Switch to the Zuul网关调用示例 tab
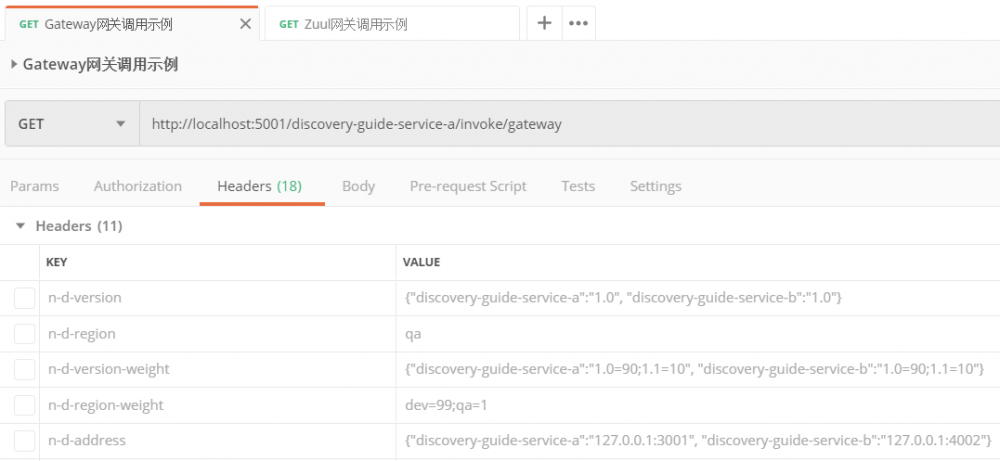1000x461 pixels. pos(390,24)
